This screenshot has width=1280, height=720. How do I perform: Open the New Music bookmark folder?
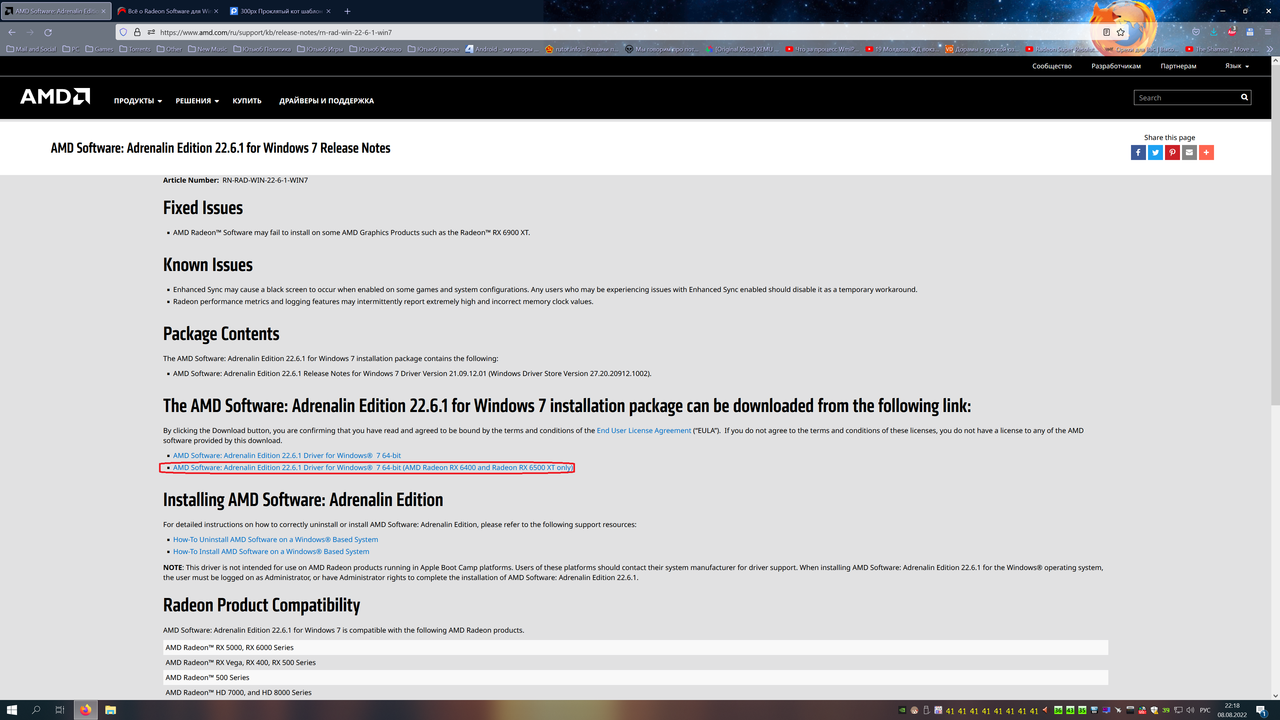pyautogui.click(x=207, y=48)
